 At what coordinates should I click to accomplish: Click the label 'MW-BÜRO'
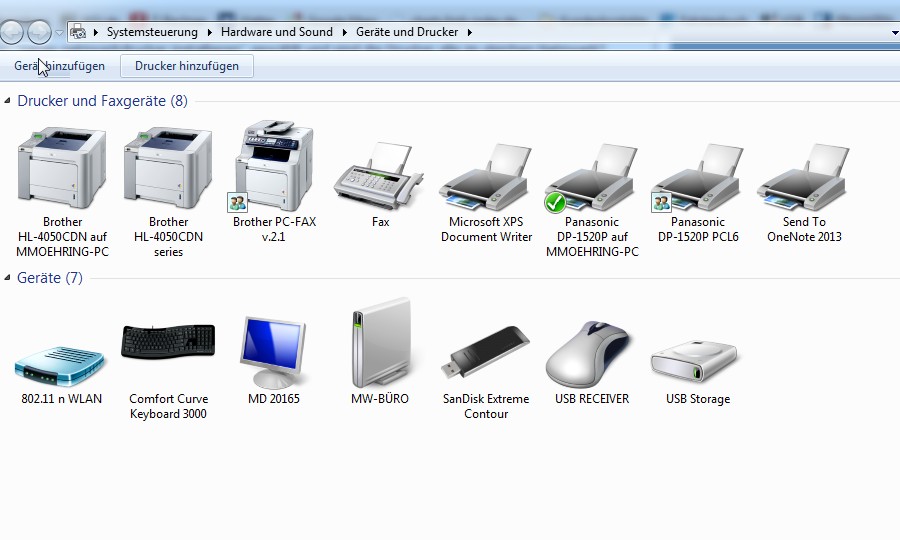(380, 398)
